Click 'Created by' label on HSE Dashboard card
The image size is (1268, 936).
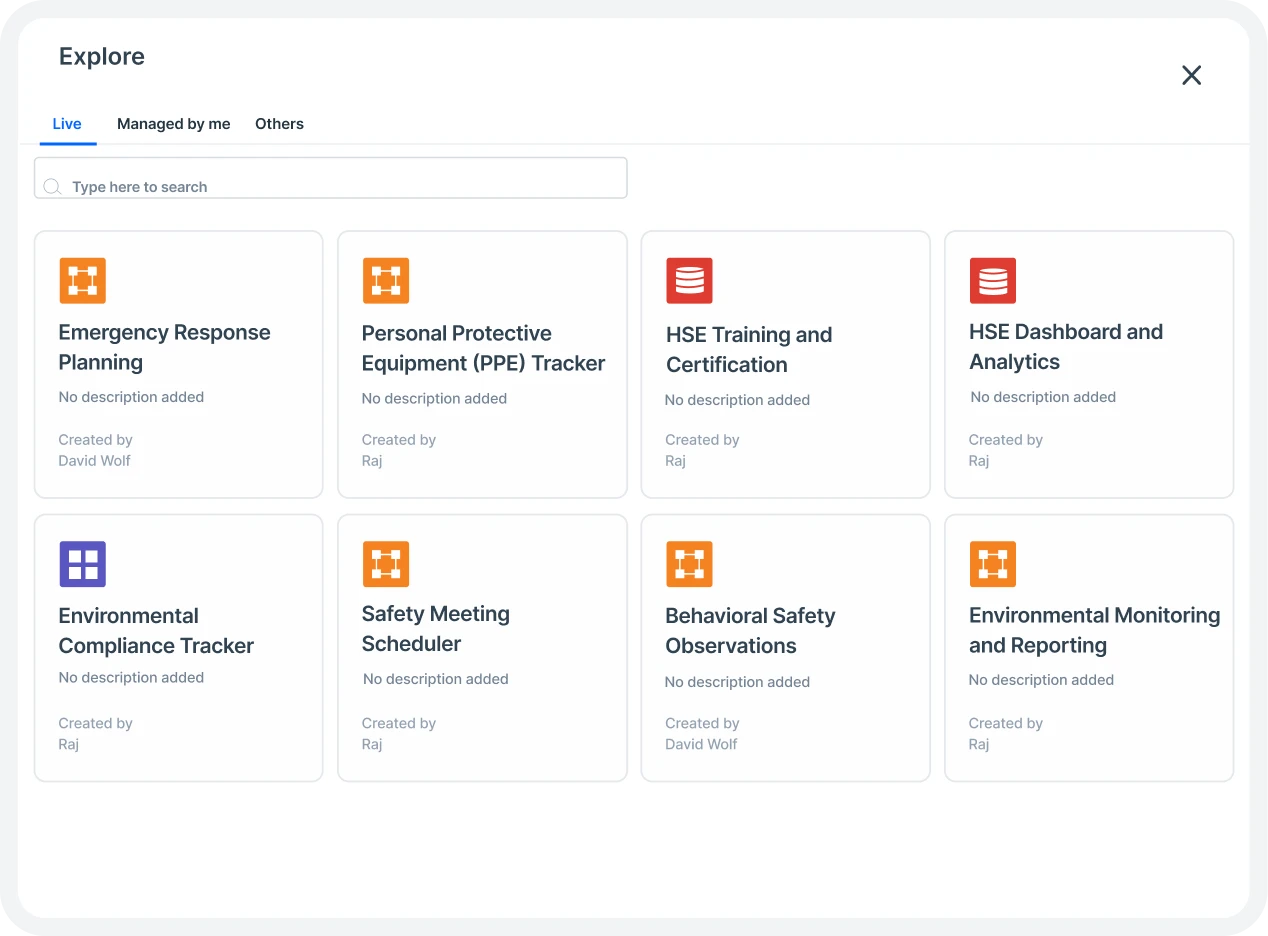click(x=1006, y=440)
